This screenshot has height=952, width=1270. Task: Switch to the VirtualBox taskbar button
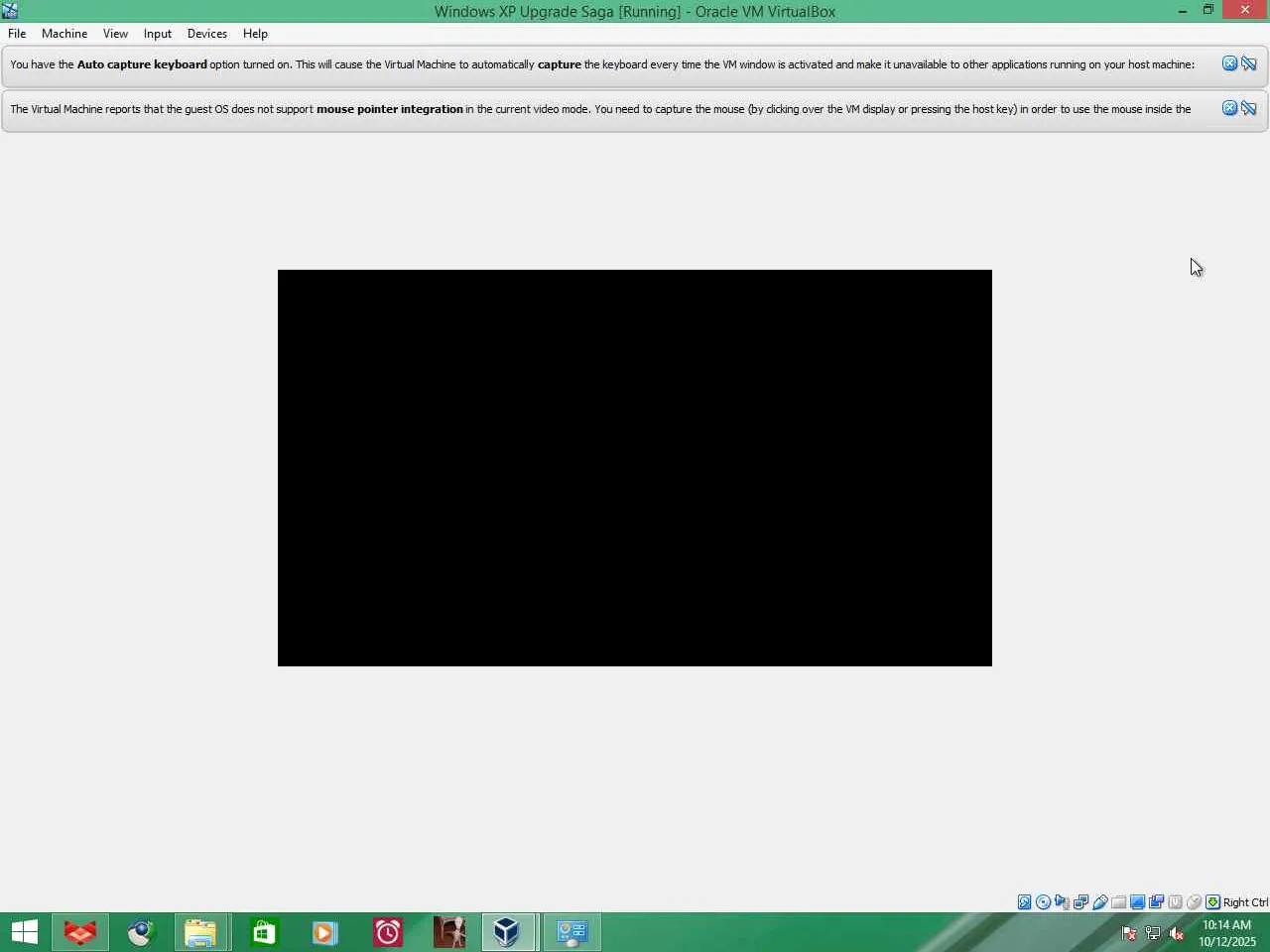point(508,932)
